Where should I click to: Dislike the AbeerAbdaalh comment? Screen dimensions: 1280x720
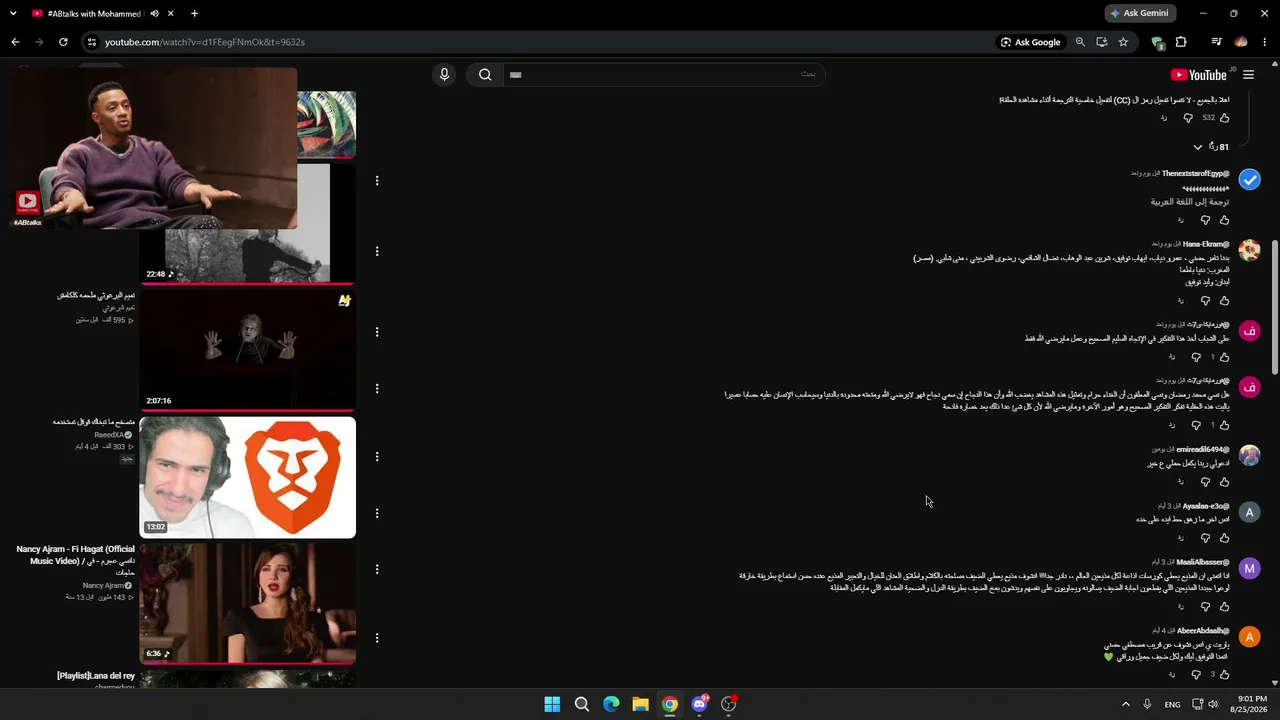pyautogui.click(x=1196, y=675)
